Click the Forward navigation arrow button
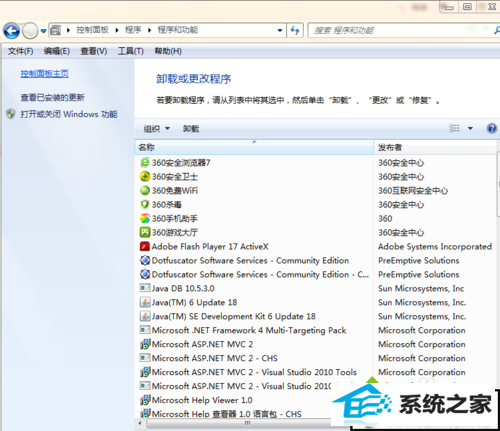This screenshot has width=500, height=431. [30, 31]
